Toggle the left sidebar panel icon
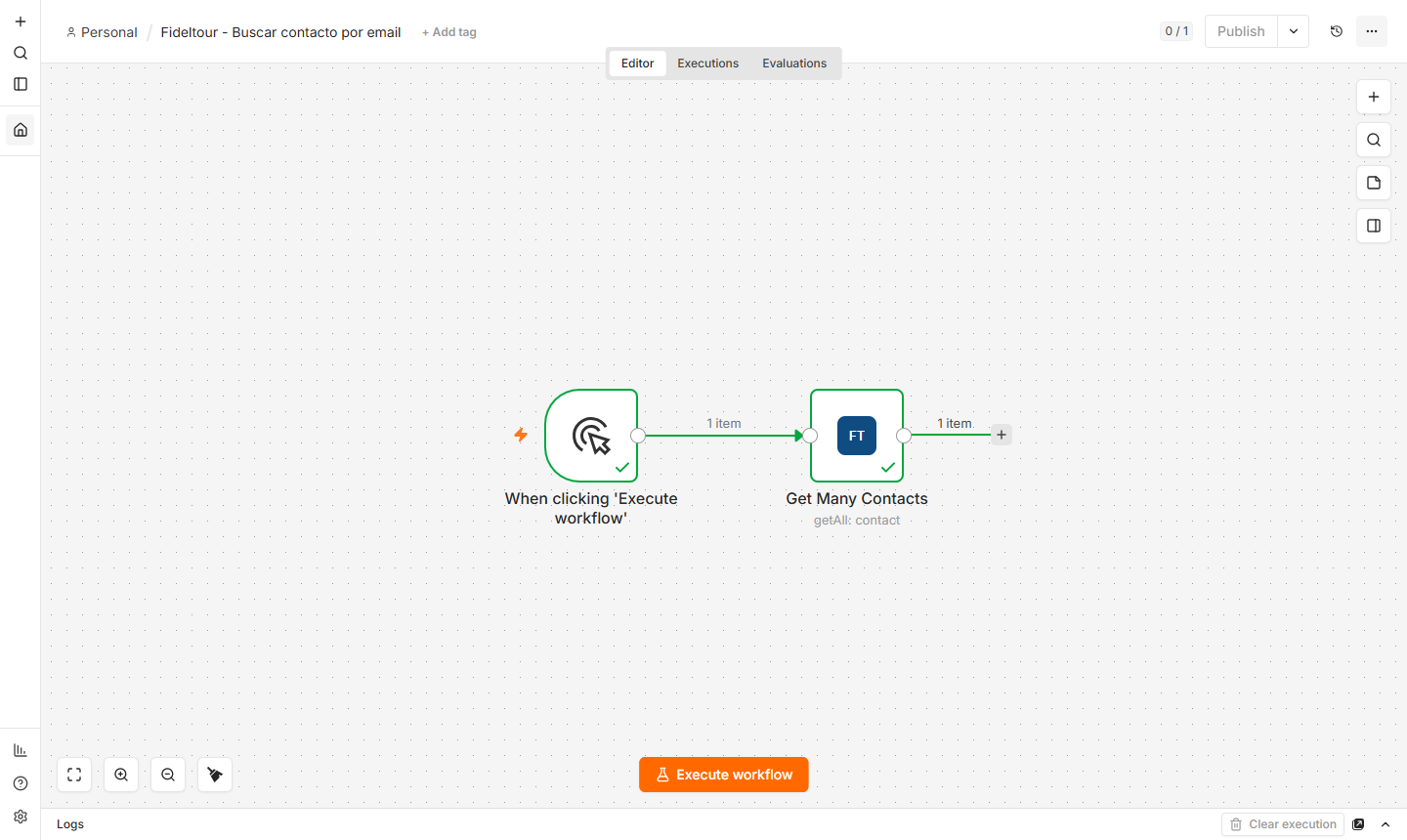 (21, 84)
